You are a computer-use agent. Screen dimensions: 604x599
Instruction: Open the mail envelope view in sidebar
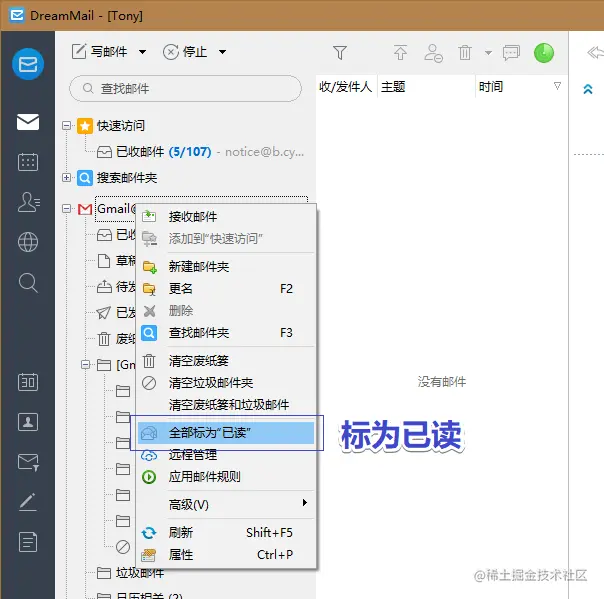click(28, 122)
